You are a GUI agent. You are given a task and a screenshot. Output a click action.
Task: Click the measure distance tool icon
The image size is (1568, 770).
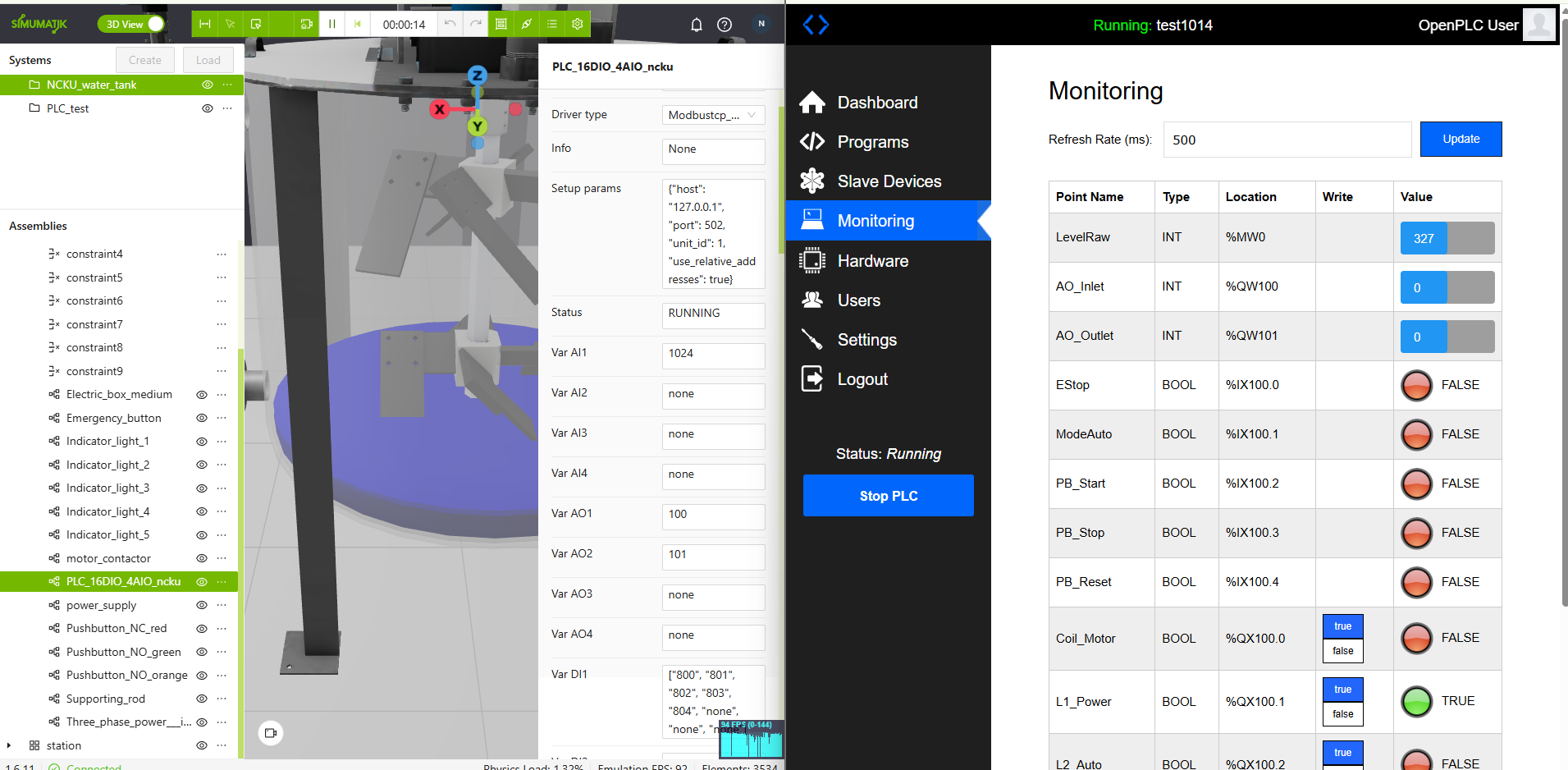(205, 25)
